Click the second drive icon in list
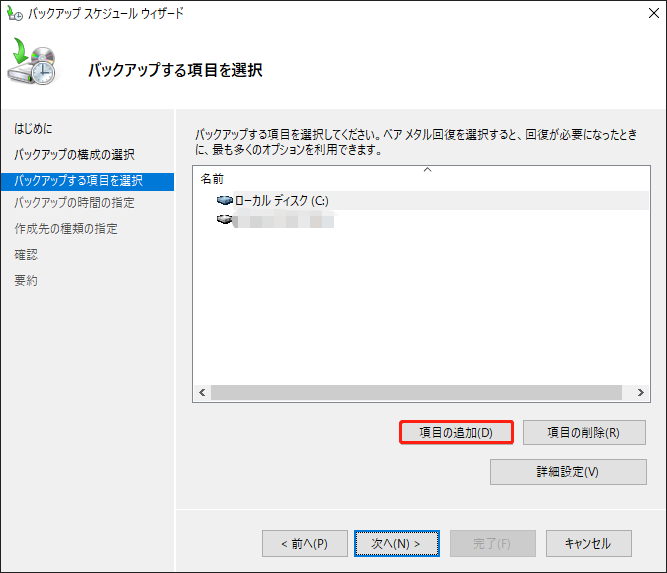667x573 pixels. [224, 220]
